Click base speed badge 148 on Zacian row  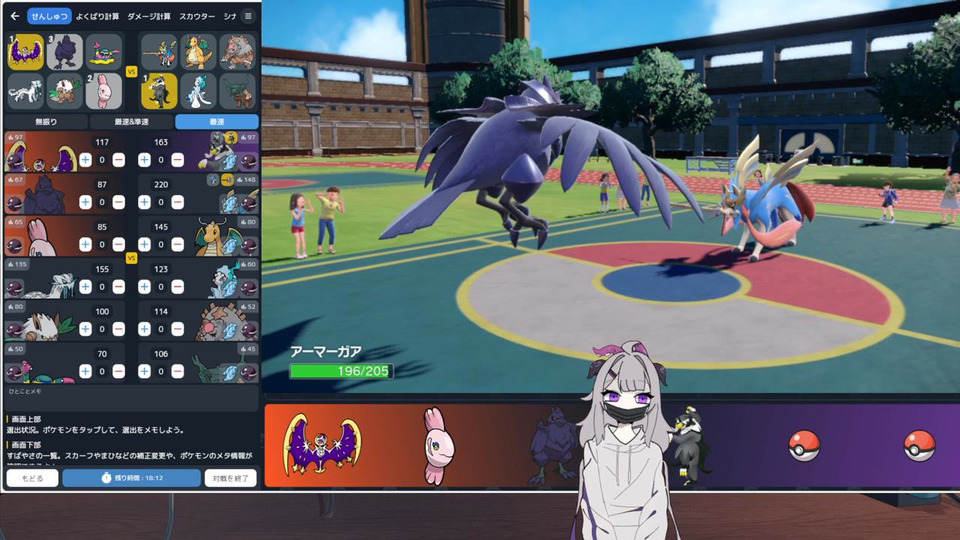click(247, 180)
